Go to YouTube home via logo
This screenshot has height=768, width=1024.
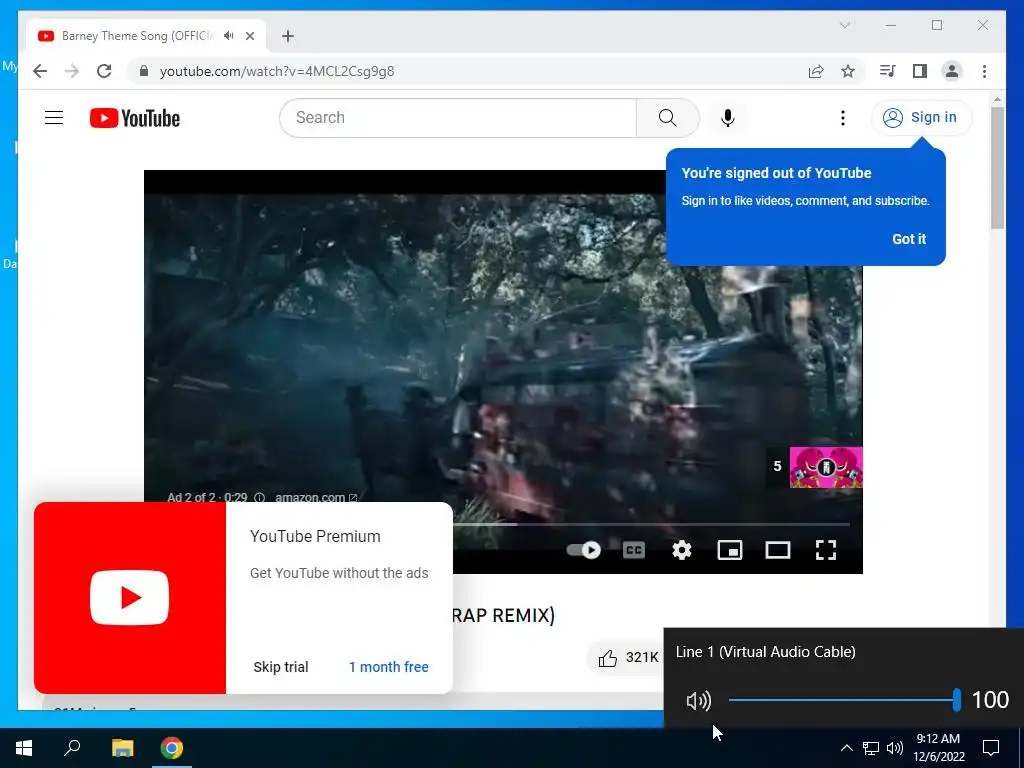(x=135, y=118)
